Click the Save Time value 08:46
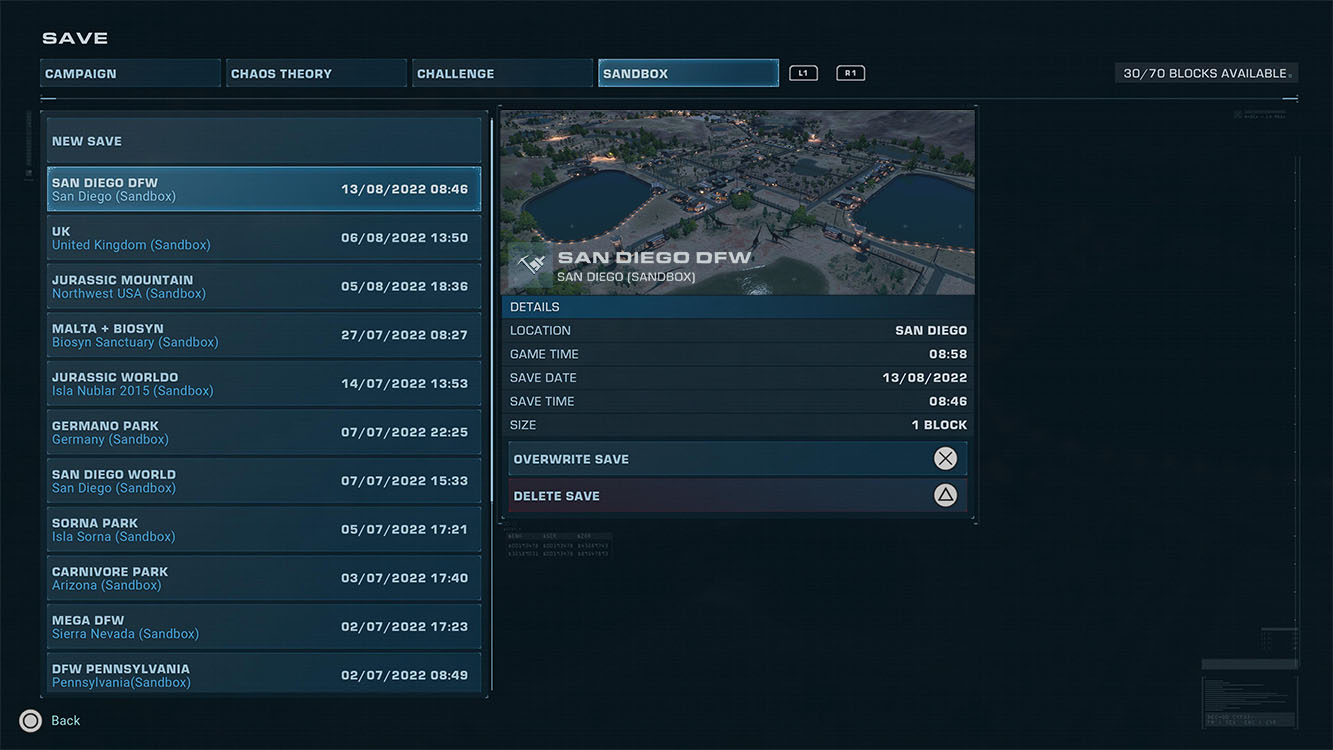The height and width of the screenshot is (750, 1333). [948, 401]
